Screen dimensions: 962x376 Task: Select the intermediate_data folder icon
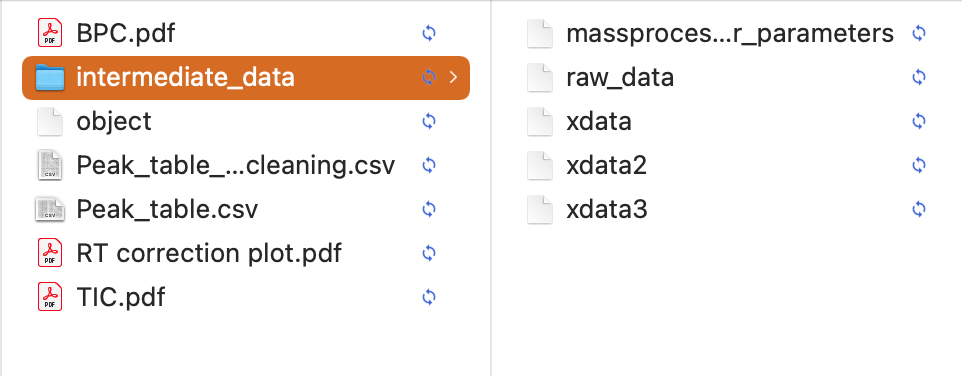(50, 77)
